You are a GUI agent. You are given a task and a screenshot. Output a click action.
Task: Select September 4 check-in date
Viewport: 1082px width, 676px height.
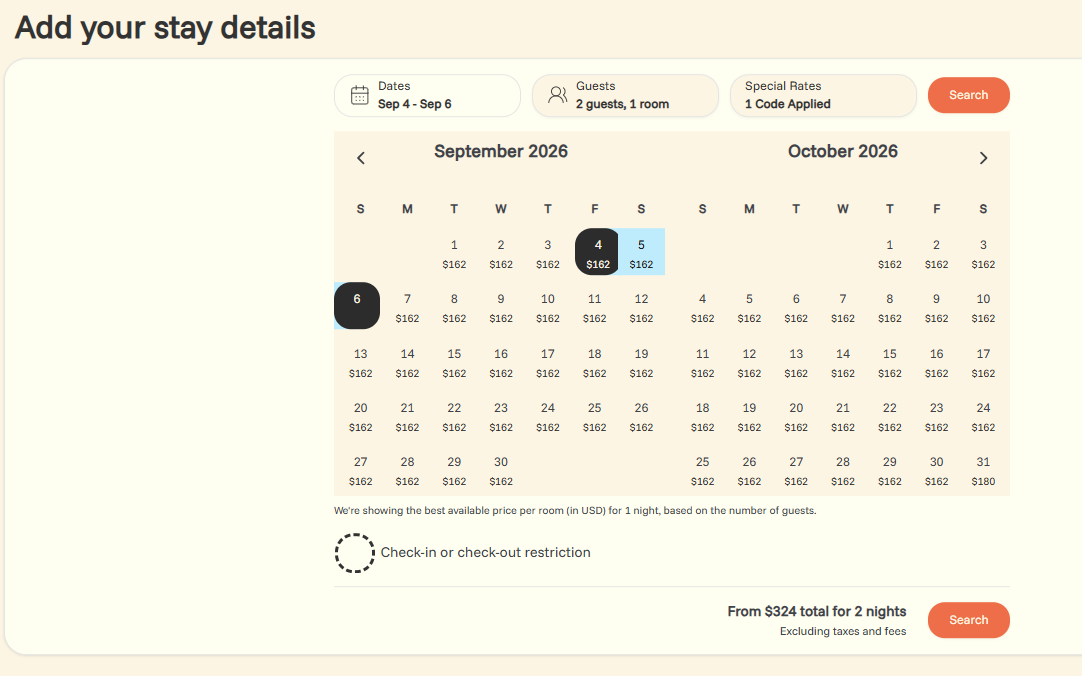597,252
